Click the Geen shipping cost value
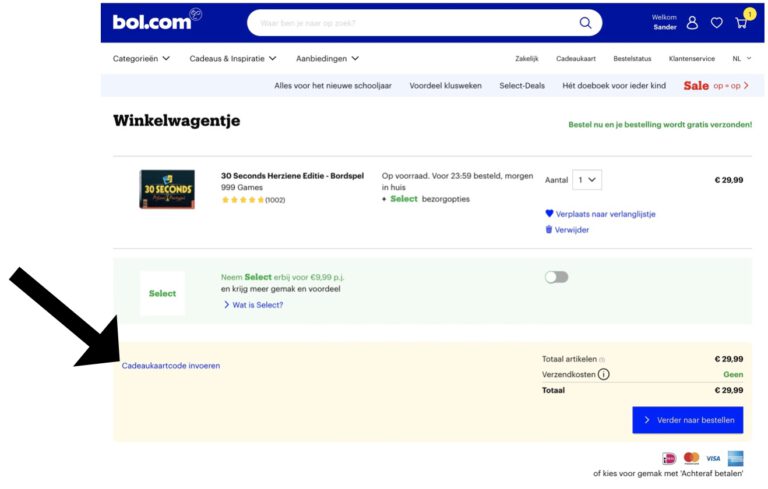Image resolution: width=768 pixels, height=489 pixels. click(733, 374)
